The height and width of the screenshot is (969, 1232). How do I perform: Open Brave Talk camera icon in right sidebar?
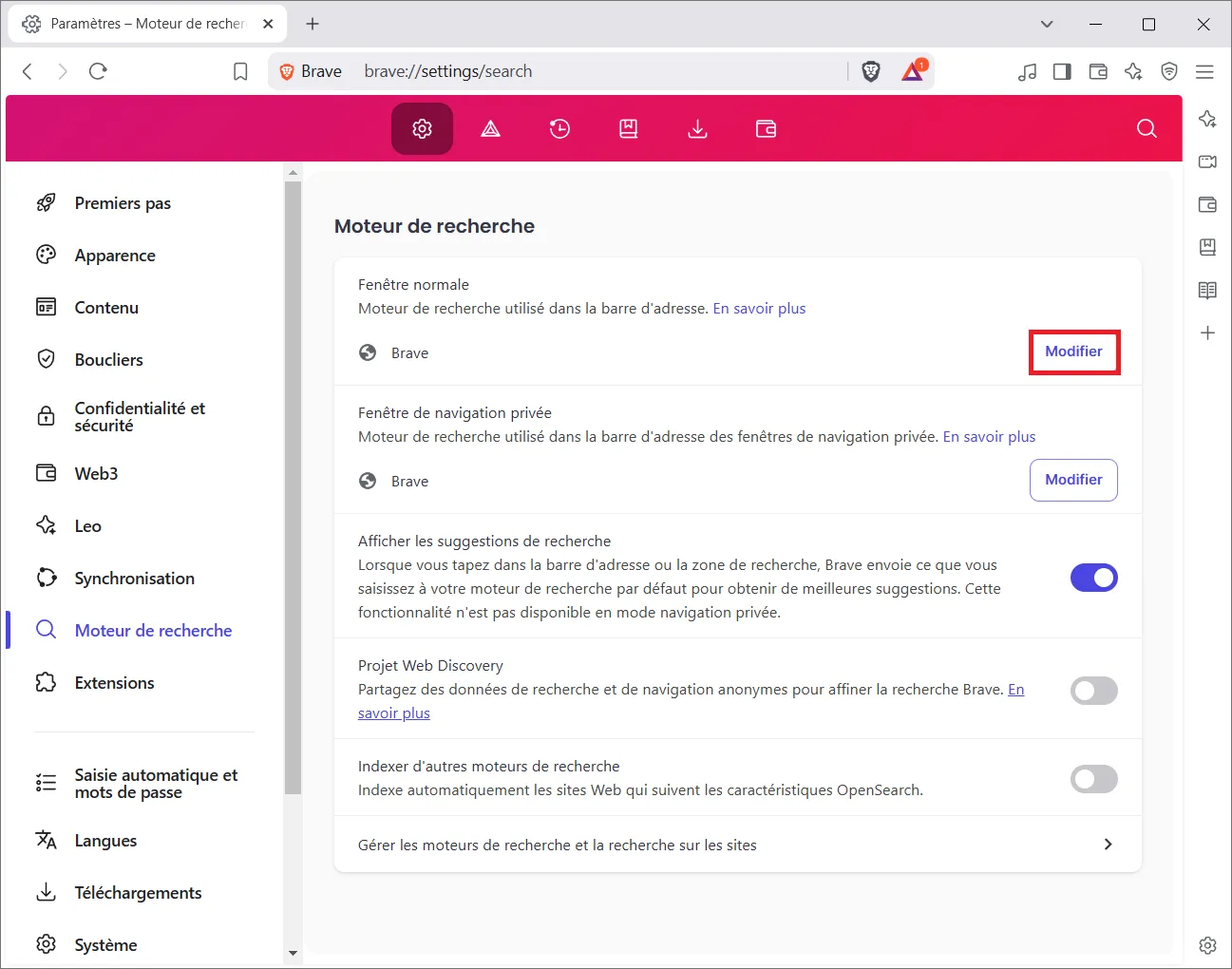click(1207, 161)
